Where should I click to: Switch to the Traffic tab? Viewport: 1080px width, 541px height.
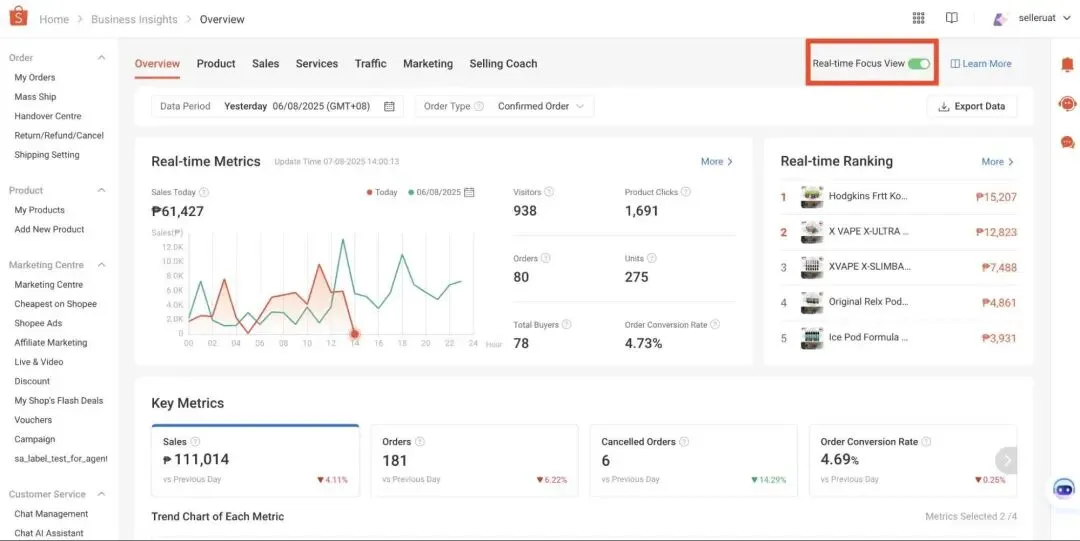370,64
